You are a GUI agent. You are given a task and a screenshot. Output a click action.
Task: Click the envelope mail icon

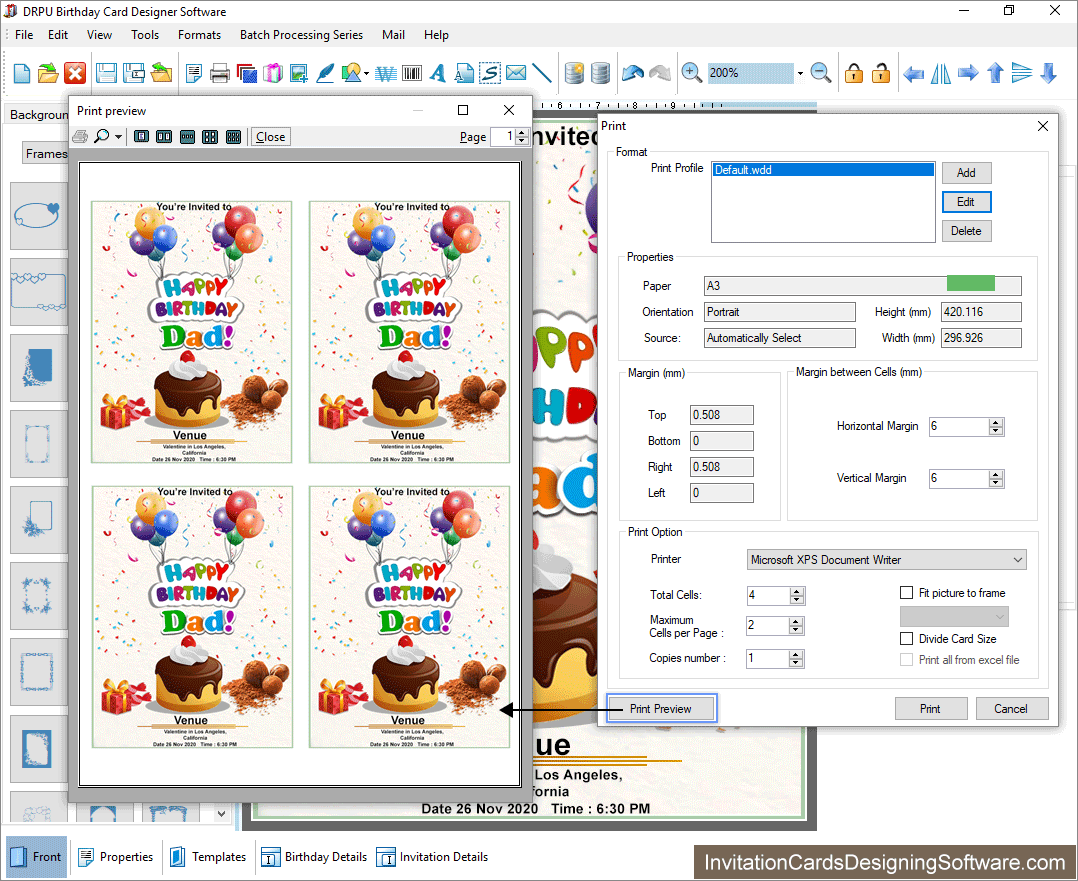coord(516,72)
